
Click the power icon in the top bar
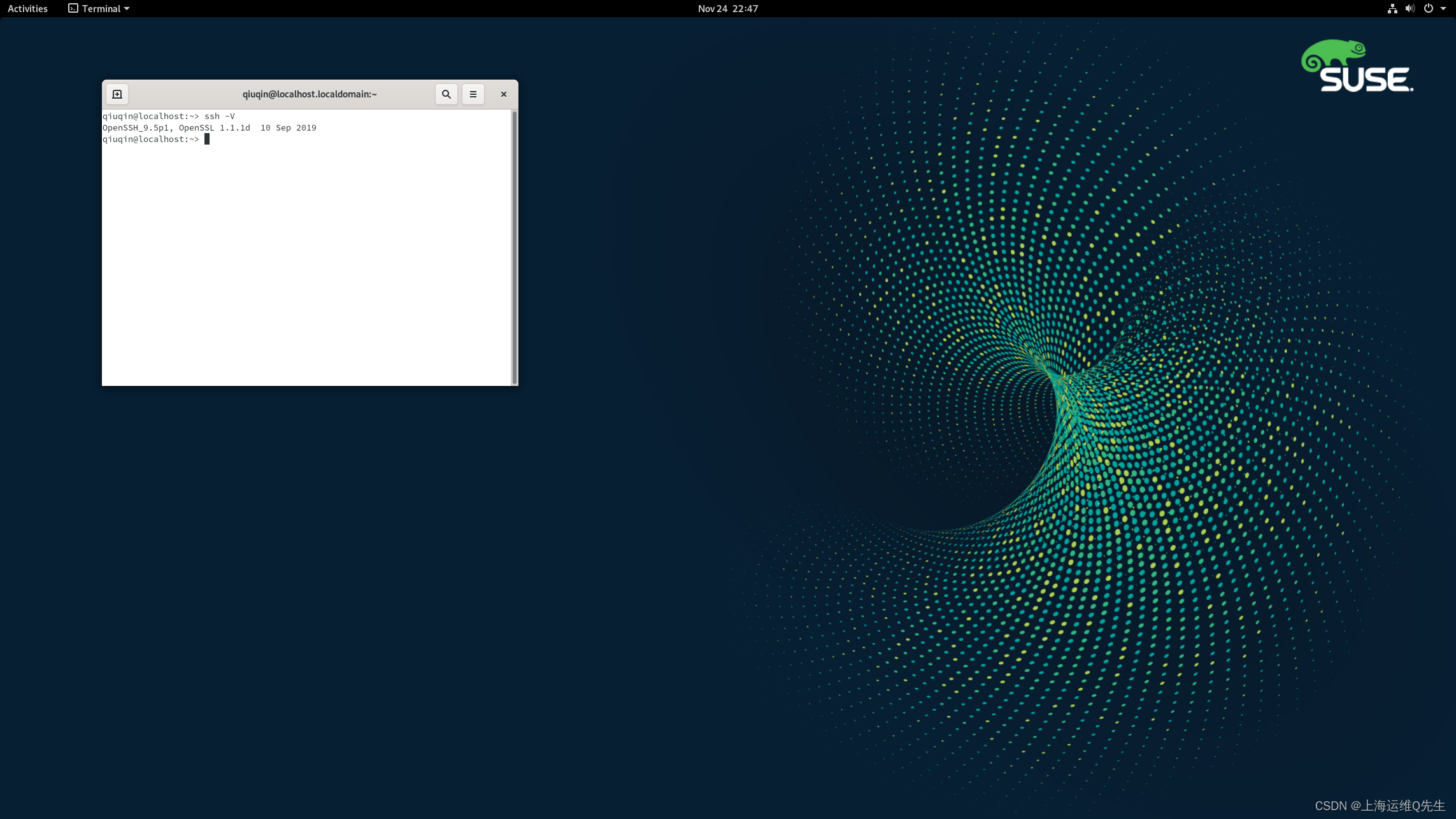coord(1428,8)
